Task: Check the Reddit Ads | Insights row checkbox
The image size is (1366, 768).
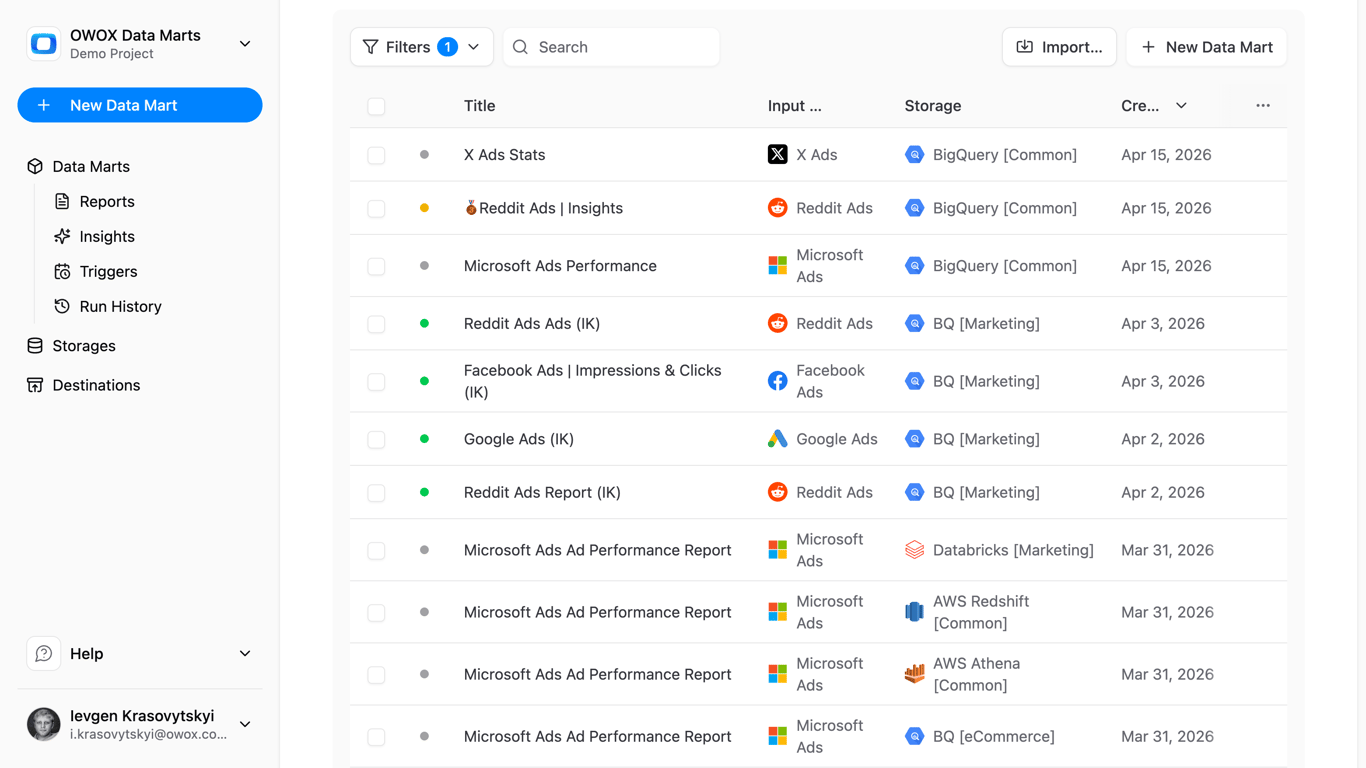Action: click(376, 208)
